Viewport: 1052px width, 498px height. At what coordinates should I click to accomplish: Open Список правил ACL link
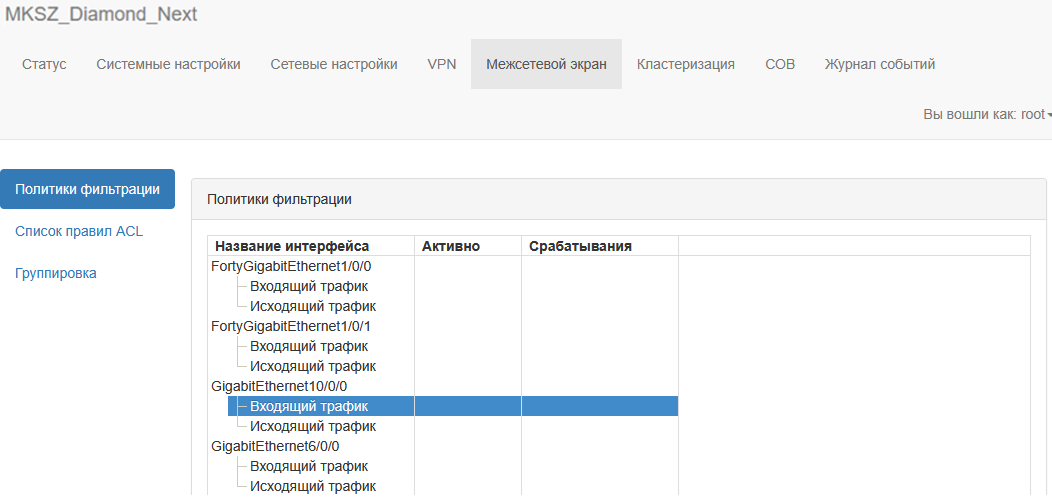click(79, 231)
